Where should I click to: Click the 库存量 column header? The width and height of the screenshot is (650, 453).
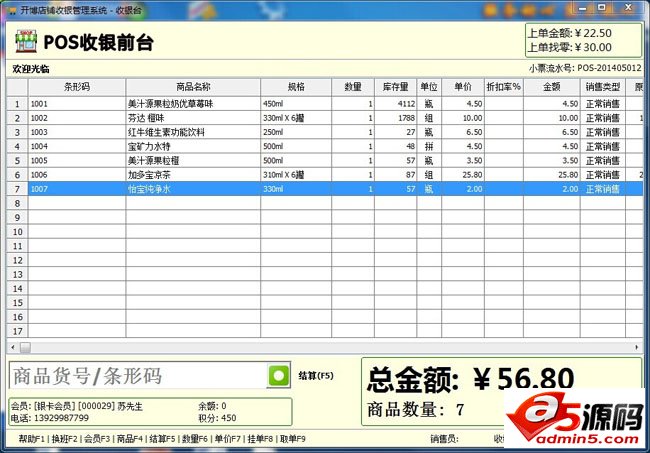(395, 87)
